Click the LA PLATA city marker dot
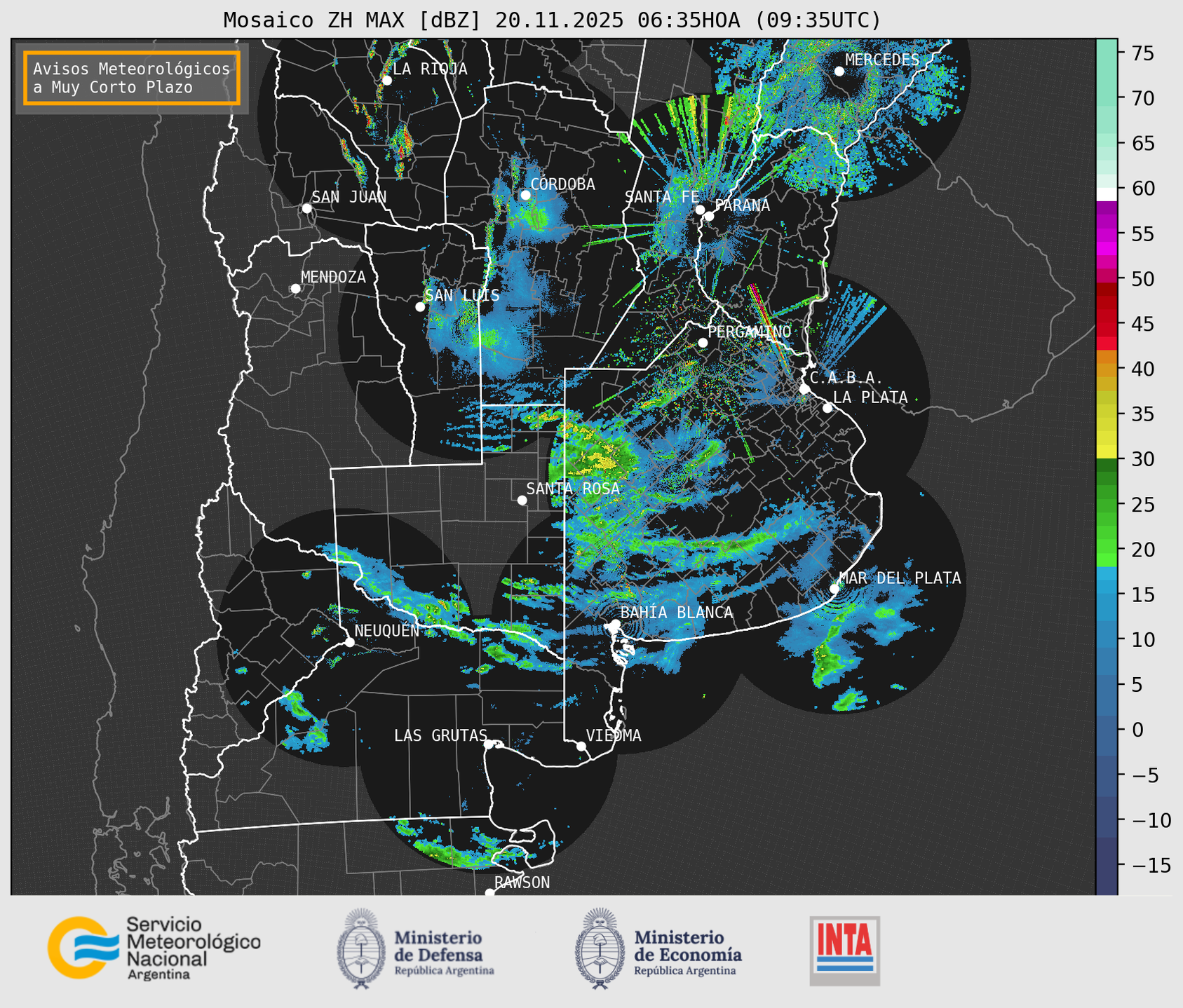This screenshot has width=1183, height=1008. [x=827, y=408]
